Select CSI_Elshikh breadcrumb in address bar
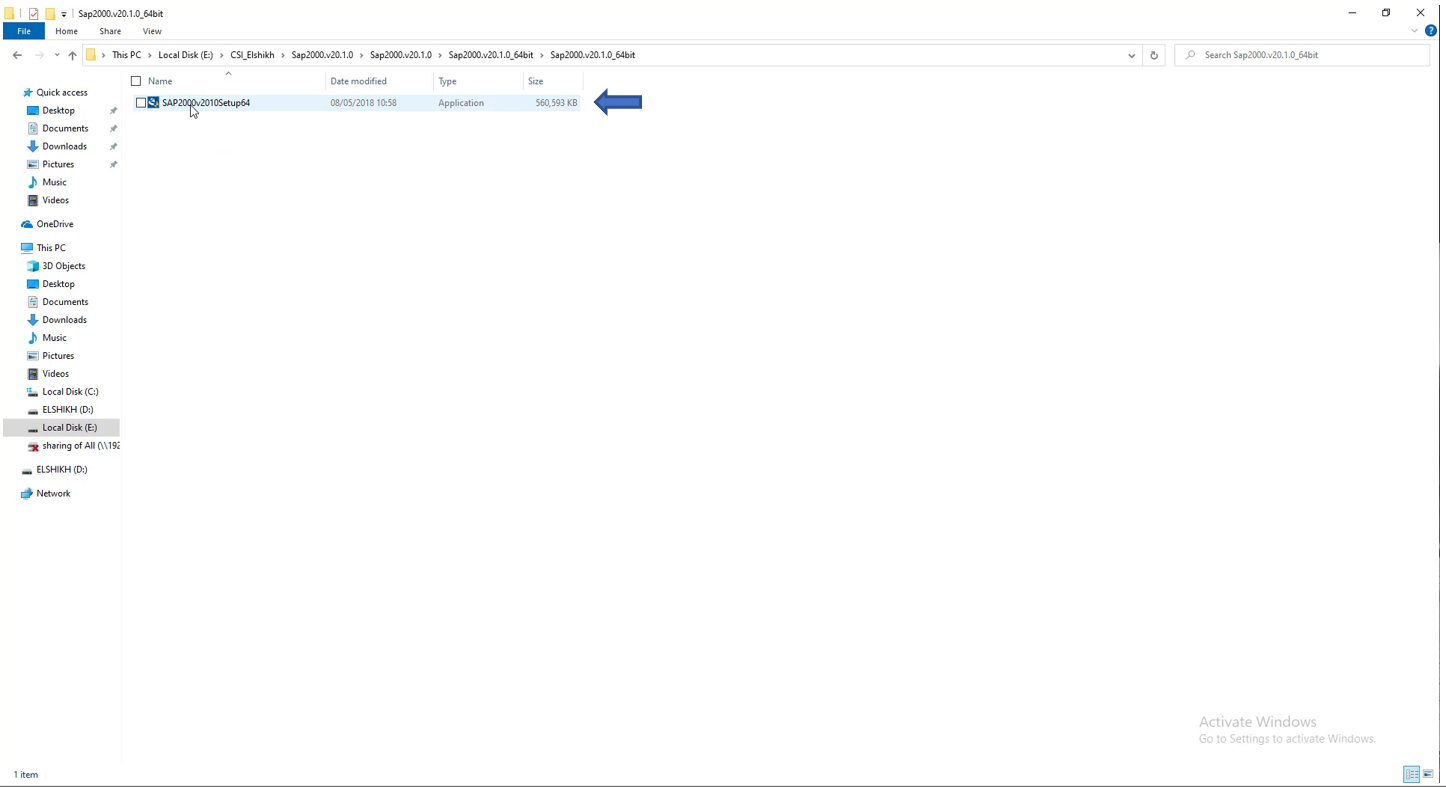 [x=252, y=55]
